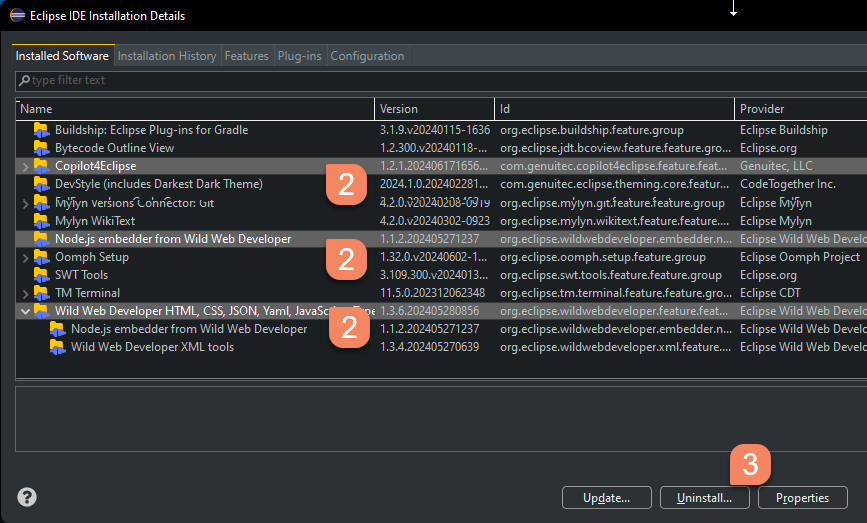The image size is (867, 523).
Task: Click the Mylyn Versions Connector feature icon
Action: (41, 203)
